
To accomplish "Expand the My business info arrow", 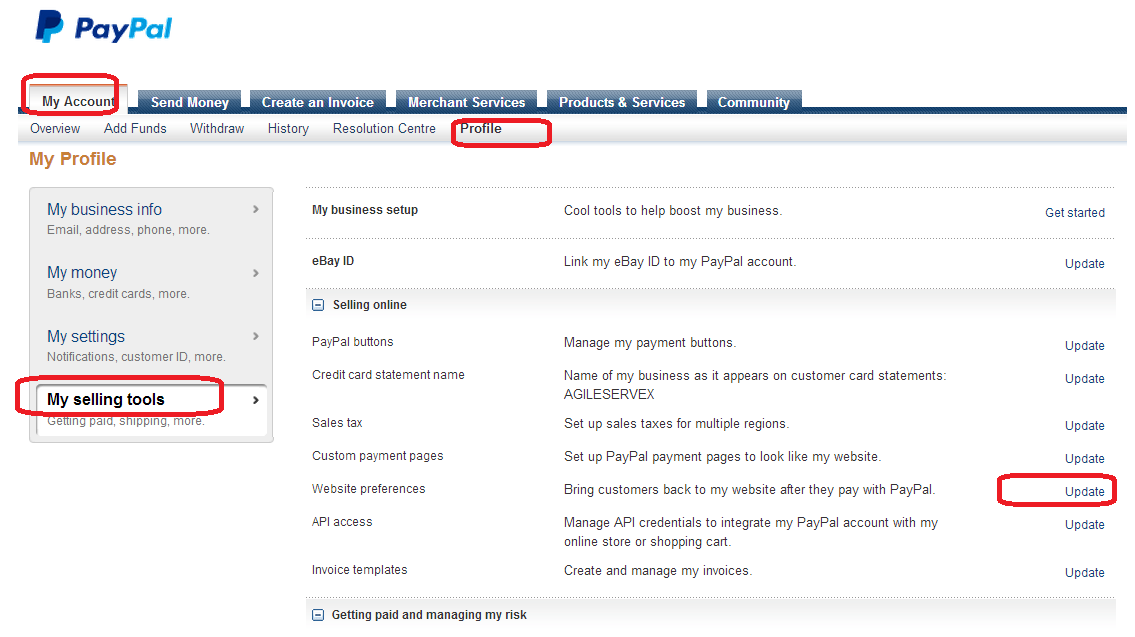I will [x=256, y=209].
